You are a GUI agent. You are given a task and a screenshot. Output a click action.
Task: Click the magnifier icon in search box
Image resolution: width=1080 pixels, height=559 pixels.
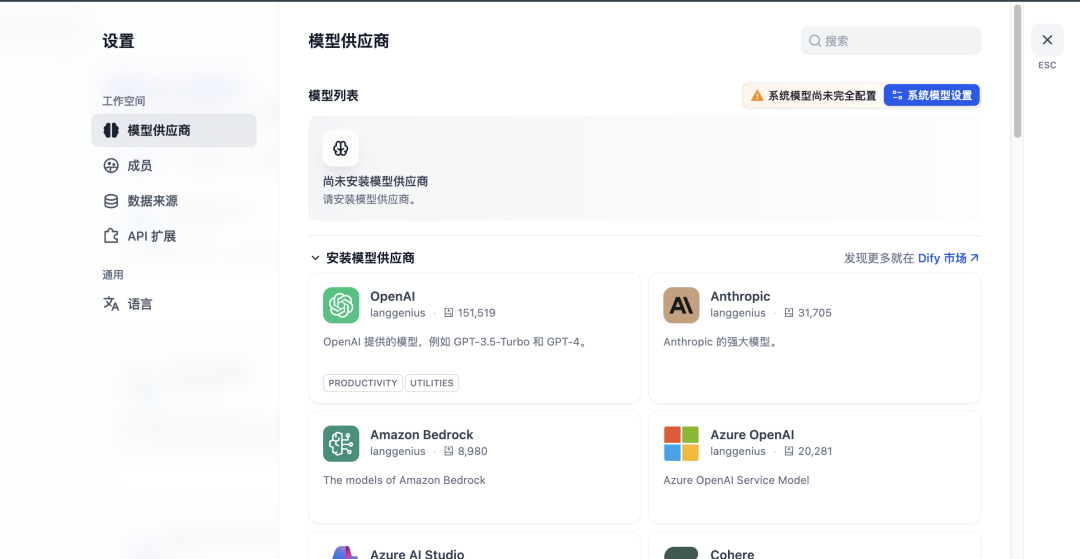tap(815, 41)
